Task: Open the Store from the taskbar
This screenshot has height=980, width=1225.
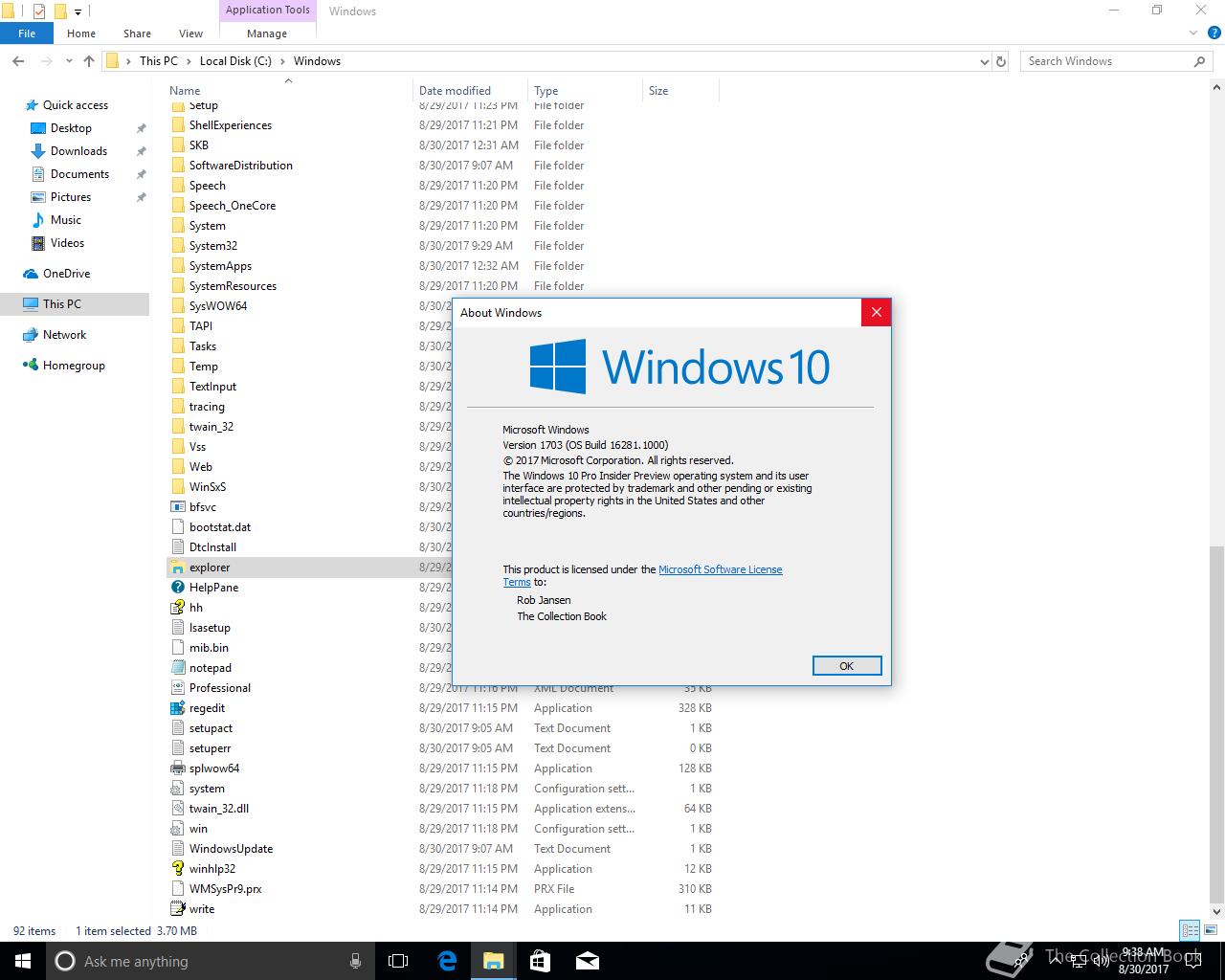Action: click(540, 961)
